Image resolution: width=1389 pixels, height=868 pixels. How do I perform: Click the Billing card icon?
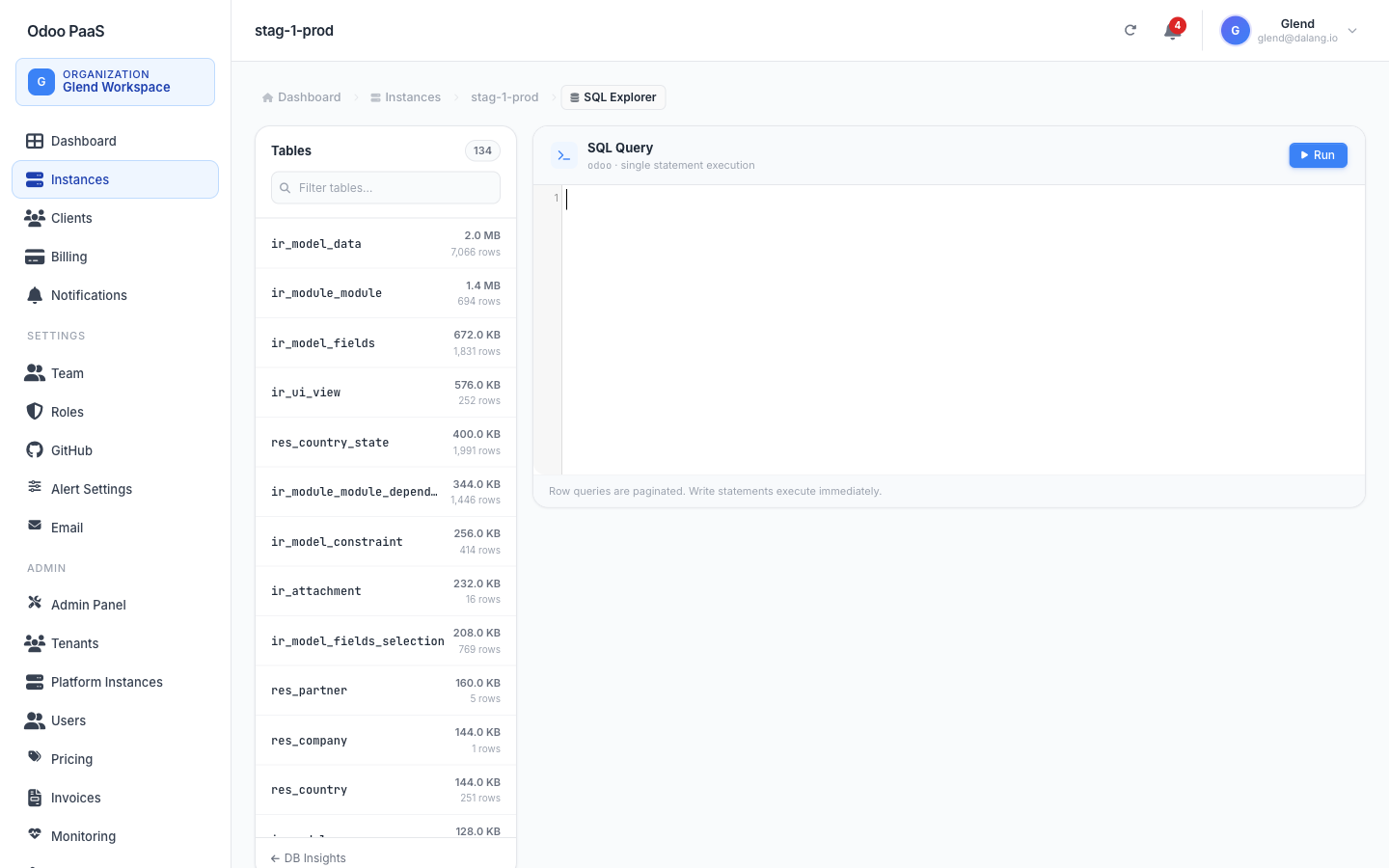click(x=35, y=257)
